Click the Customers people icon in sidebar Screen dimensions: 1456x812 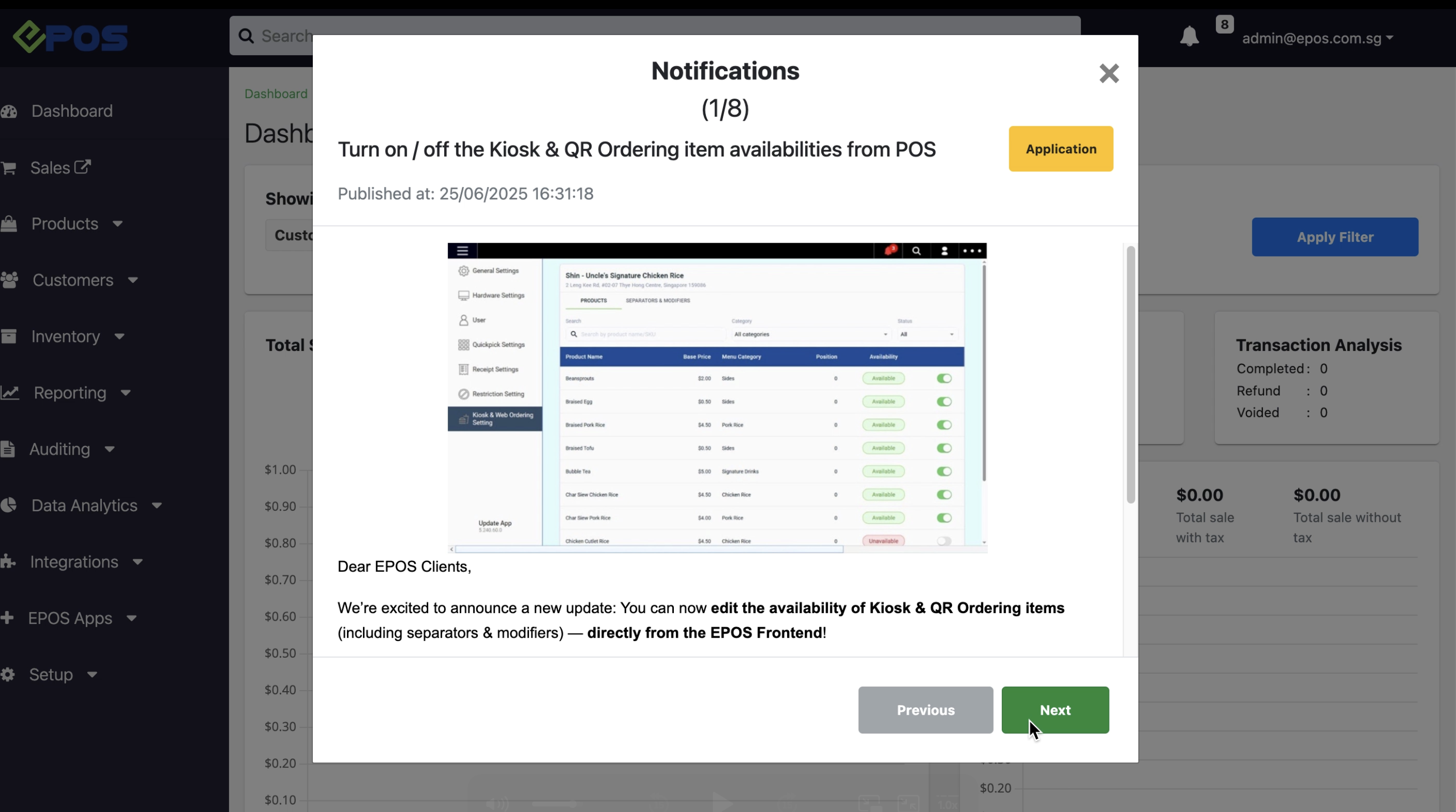[10, 280]
